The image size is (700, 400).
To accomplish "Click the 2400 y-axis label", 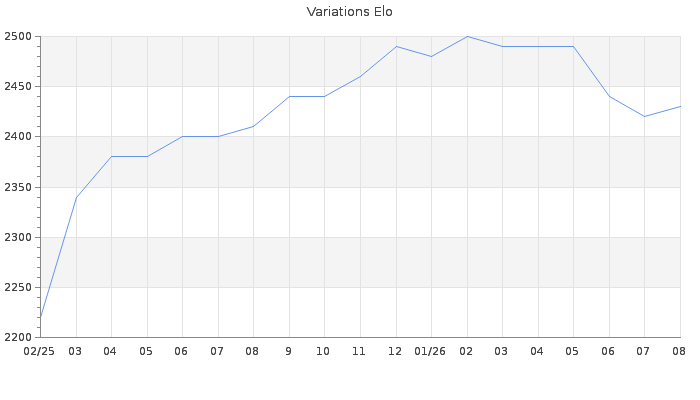I will [18, 137].
